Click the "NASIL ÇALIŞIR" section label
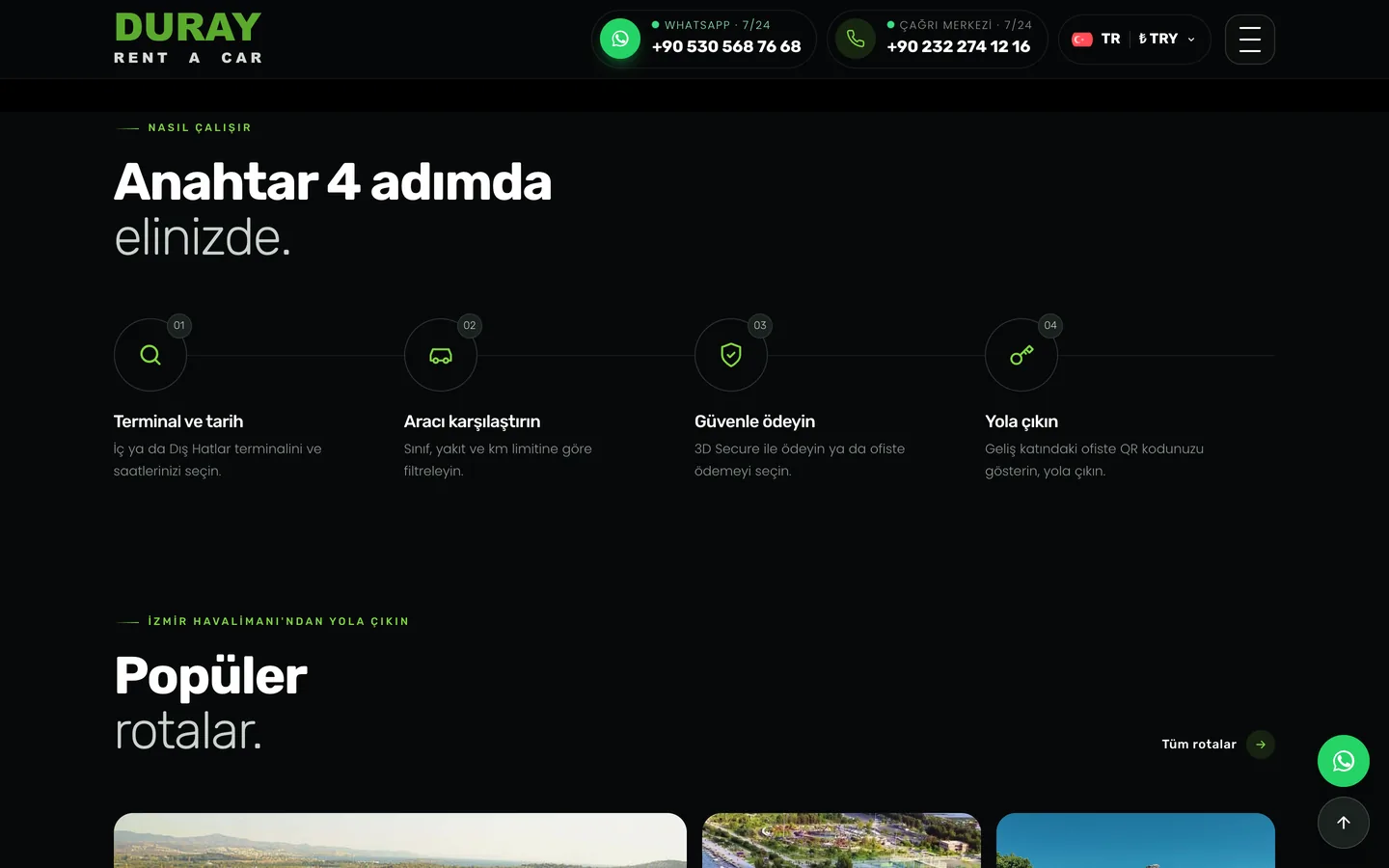This screenshot has width=1389, height=868. coord(200,127)
